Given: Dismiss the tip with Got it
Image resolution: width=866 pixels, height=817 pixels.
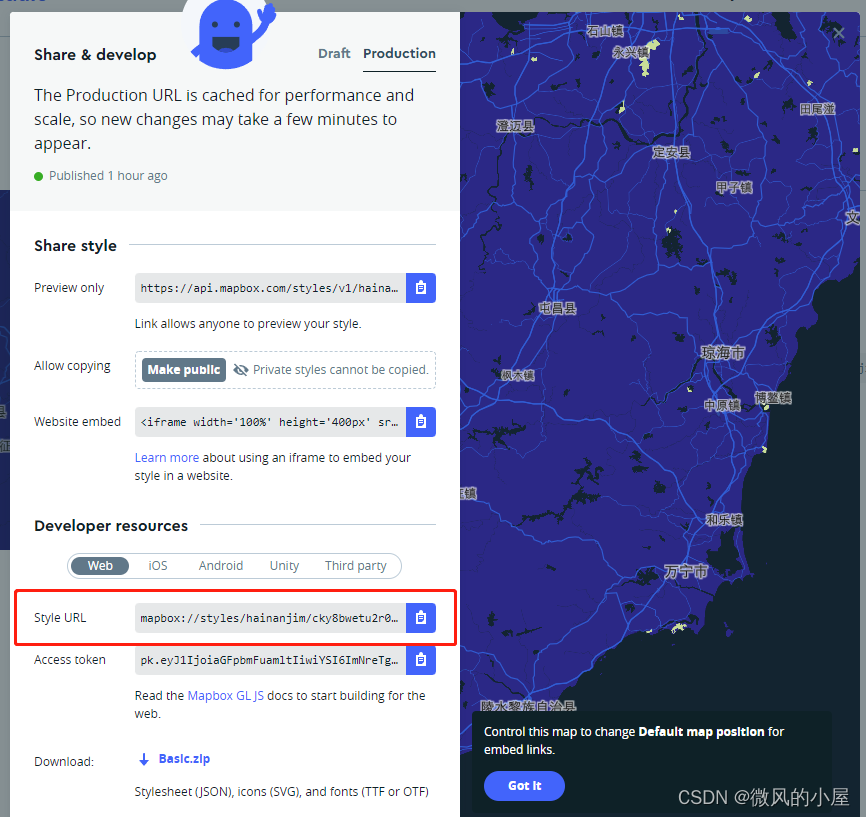Looking at the screenshot, I should [x=524, y=786].
